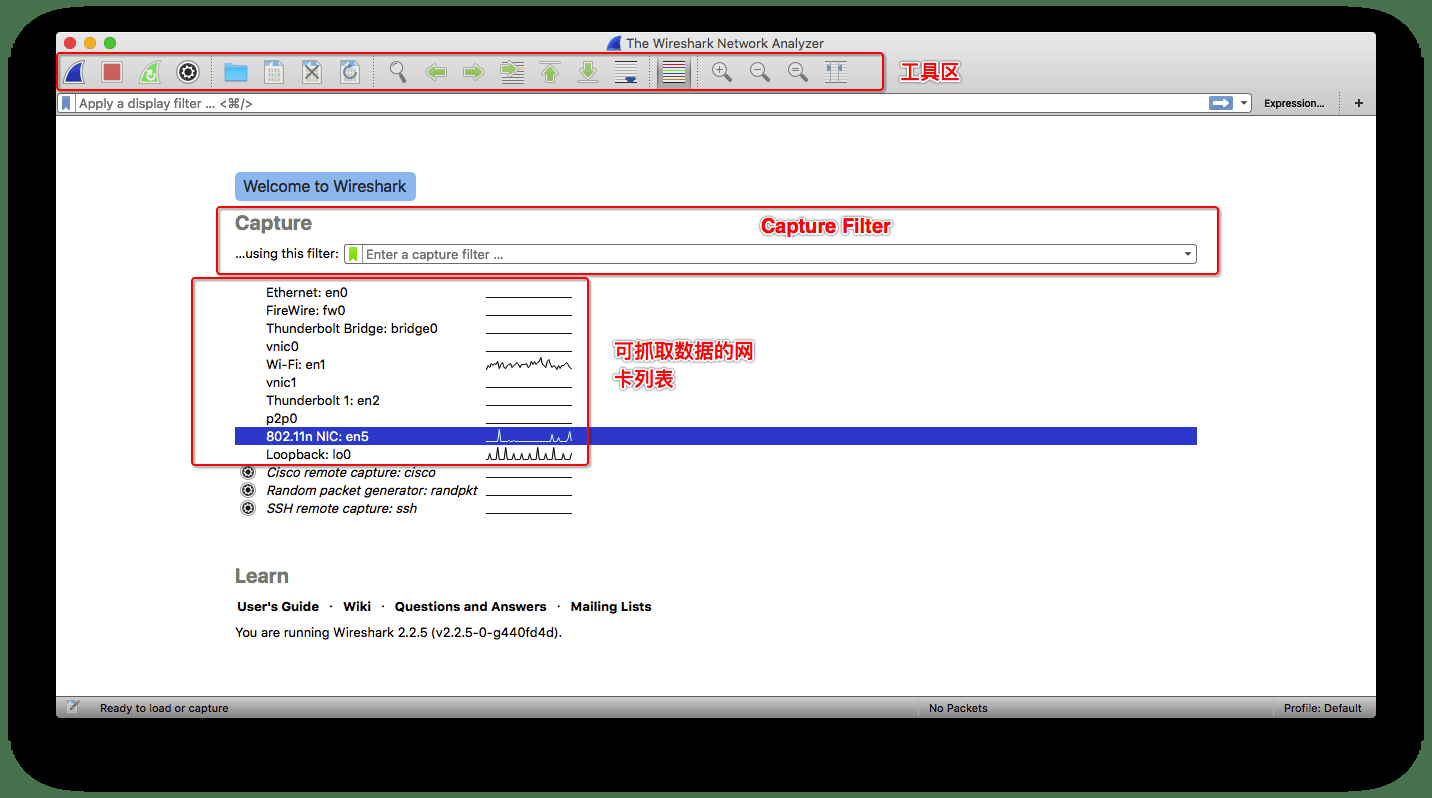Click the Welcome to Wireshark banner
The width and height of the screenshot is (1432, 798).
[x=325, y=186]
